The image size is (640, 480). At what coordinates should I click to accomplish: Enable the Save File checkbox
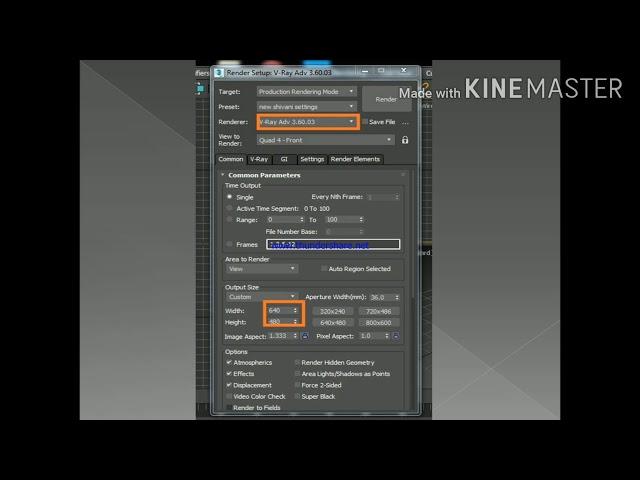coord(365,122)
